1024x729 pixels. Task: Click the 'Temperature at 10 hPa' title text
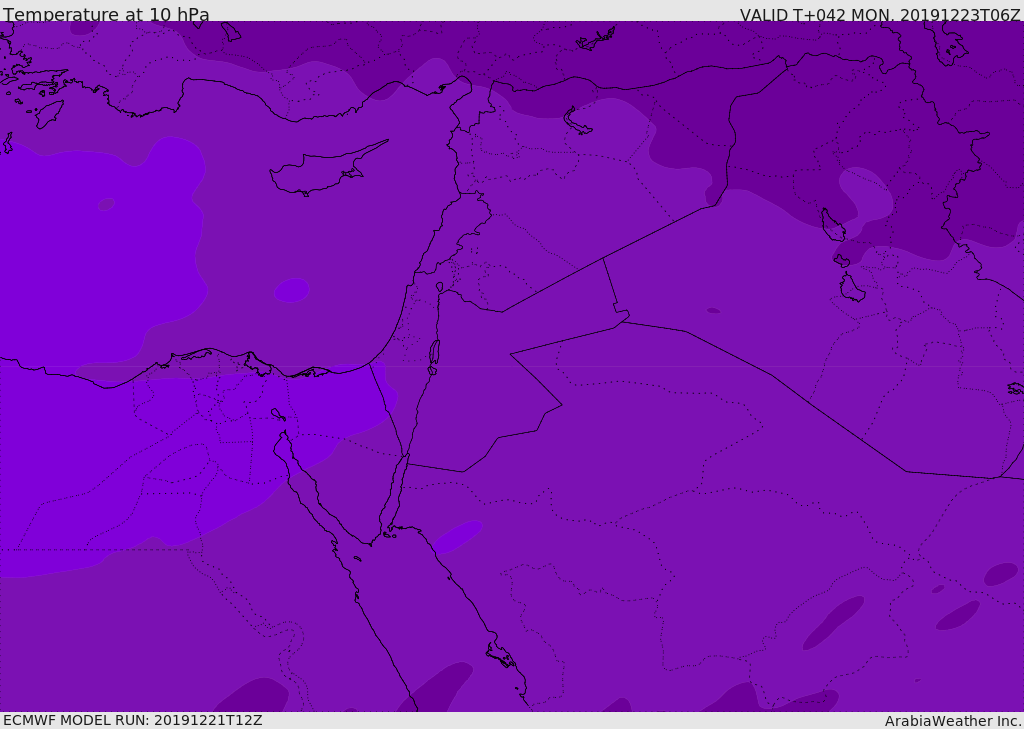pos(106,14)
